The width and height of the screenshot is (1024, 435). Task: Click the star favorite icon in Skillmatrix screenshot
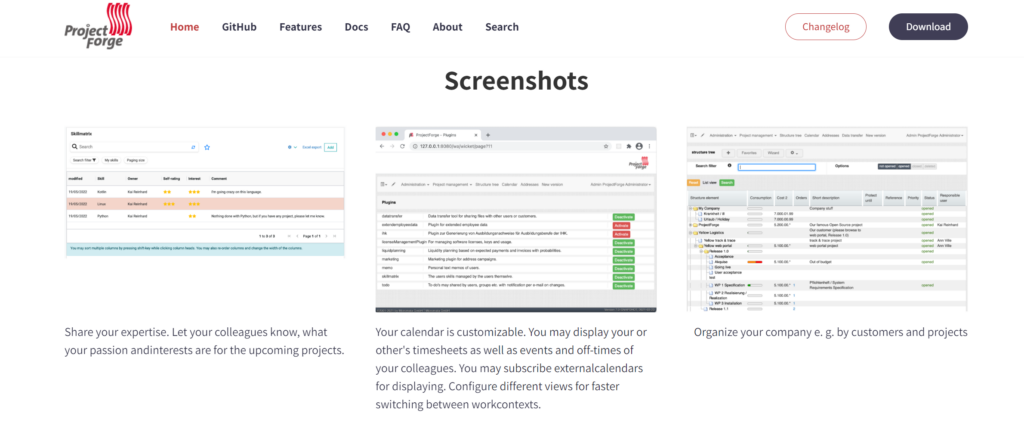(207, 147)
